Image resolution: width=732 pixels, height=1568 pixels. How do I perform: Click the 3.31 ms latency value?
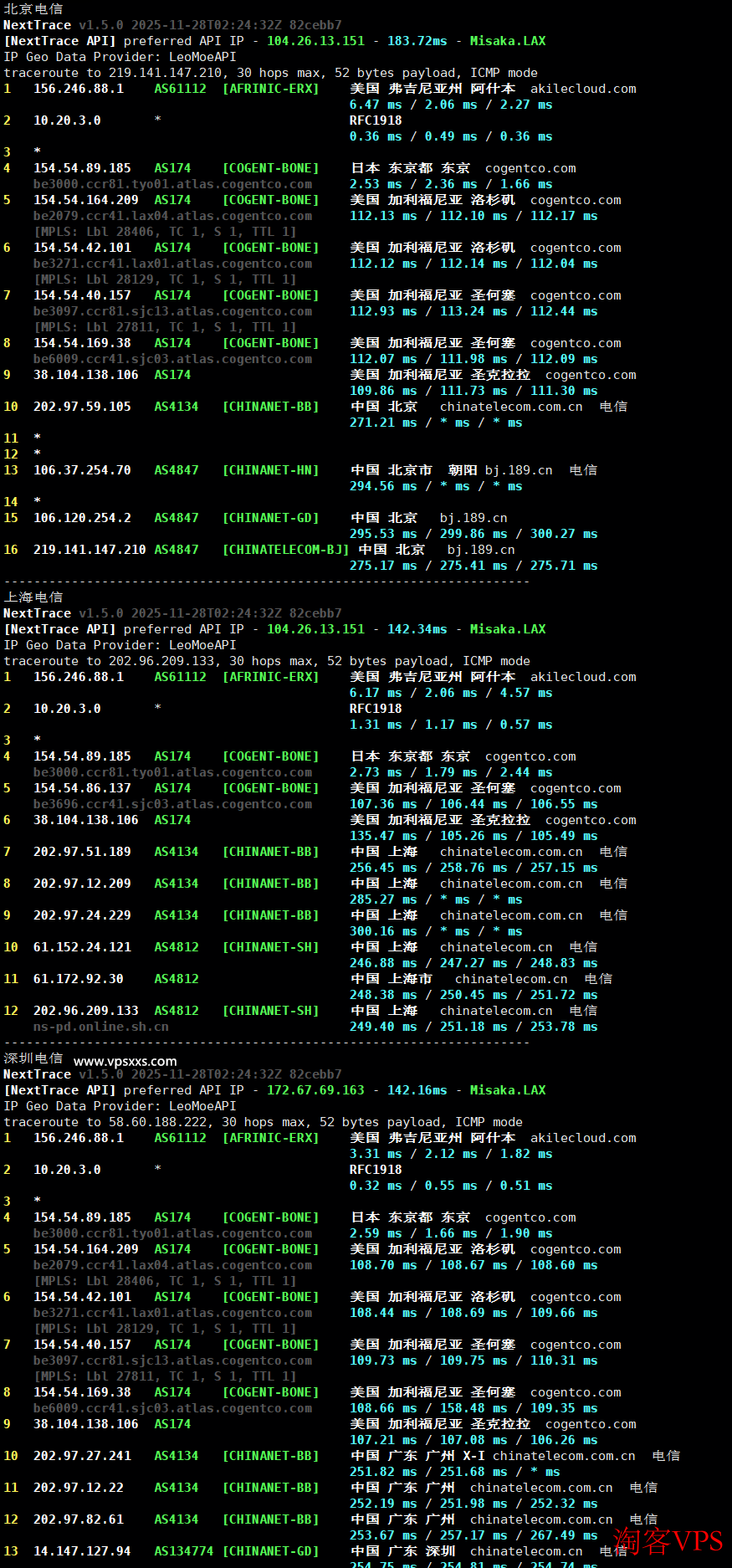coord(376,1154)
